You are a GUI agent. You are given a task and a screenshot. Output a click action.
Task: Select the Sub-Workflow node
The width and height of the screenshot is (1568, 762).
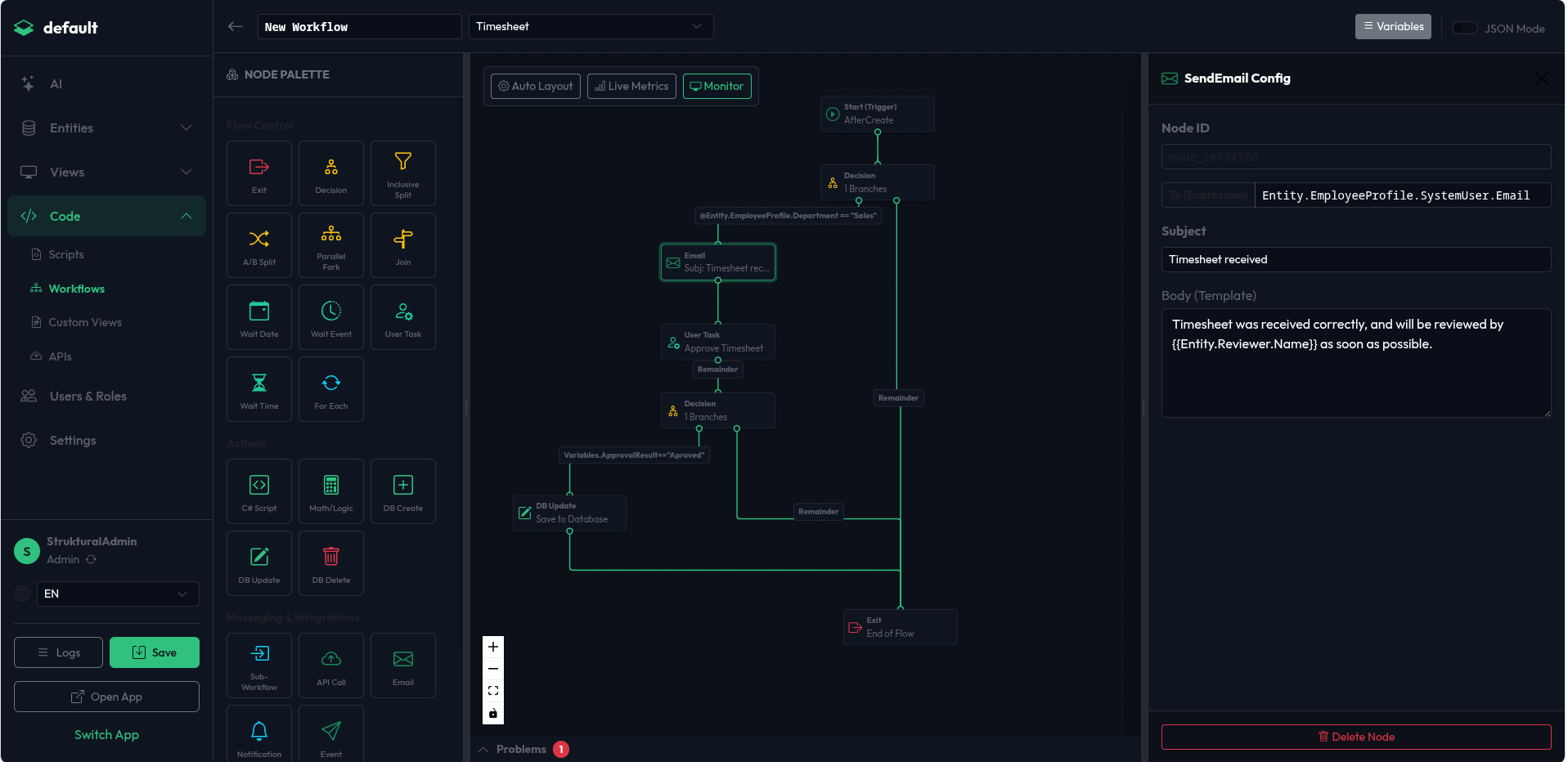(259, 666)
